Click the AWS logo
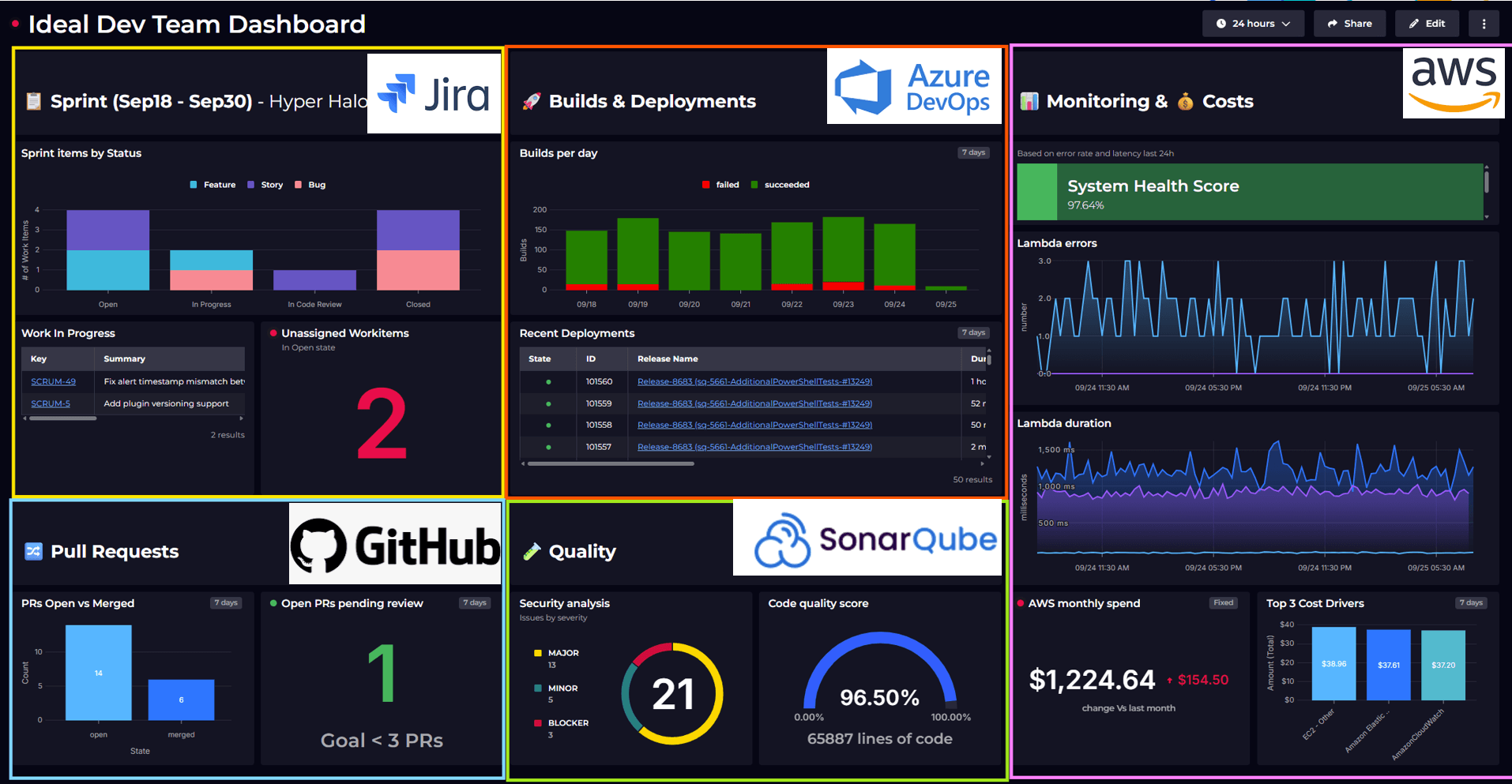The width and height of the screenshot is (1512, 784). 1453,83
